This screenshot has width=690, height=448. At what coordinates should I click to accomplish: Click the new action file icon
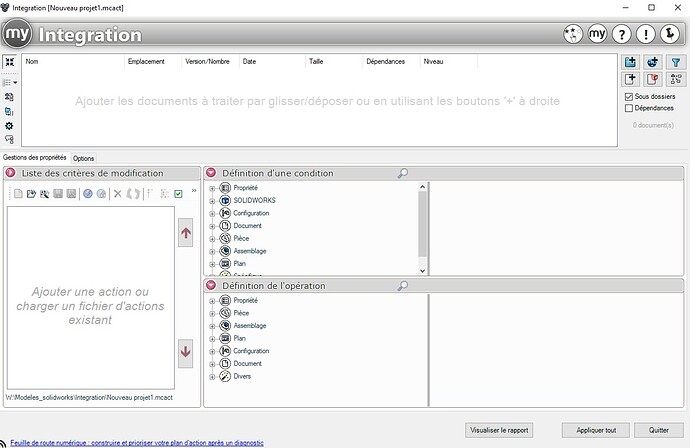coord(17,193)
